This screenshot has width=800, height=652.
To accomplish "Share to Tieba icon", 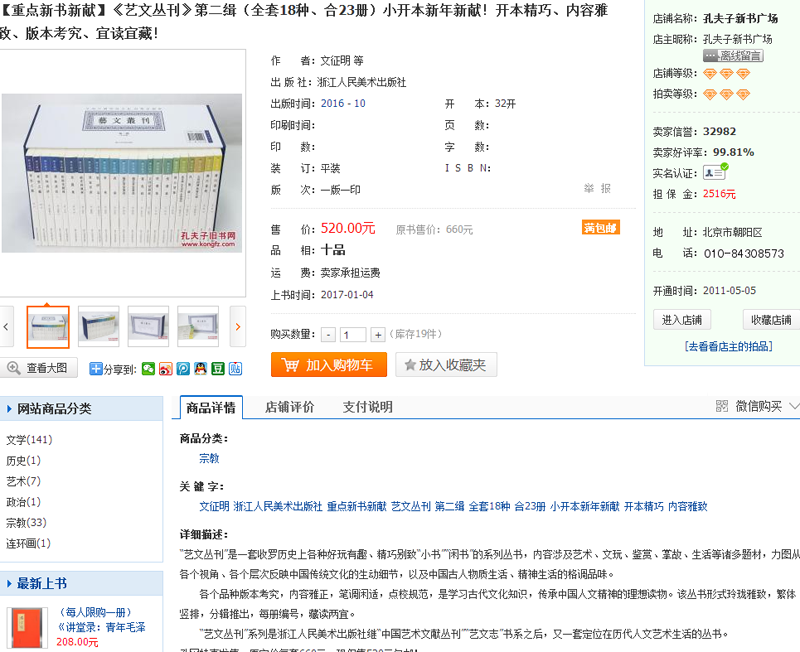I will point(235,368).
